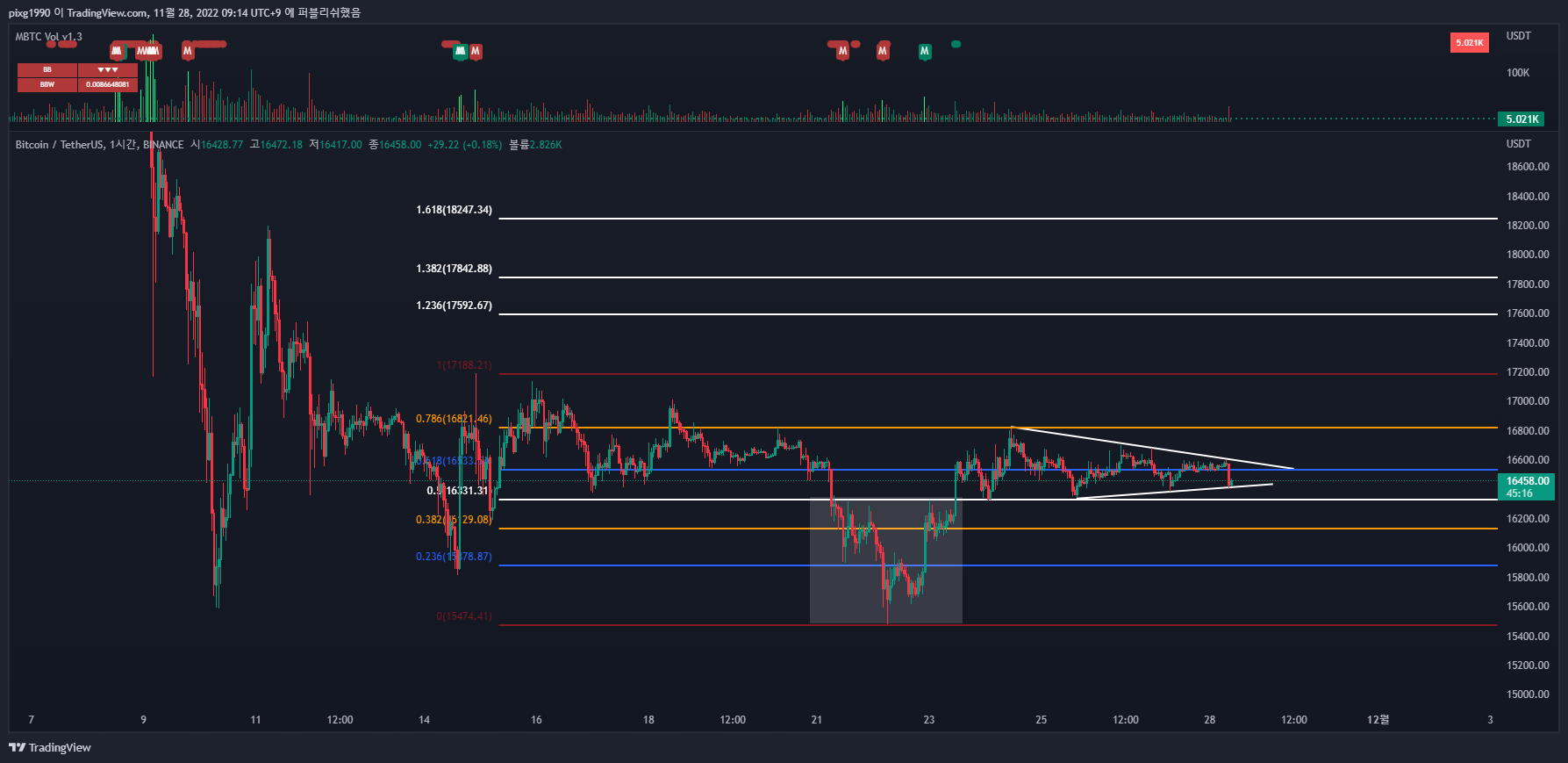The height and width of the screenshot is (763, 1568).
Task: Click the red M marker with long red bar
Action: click(x=188, y=51)
